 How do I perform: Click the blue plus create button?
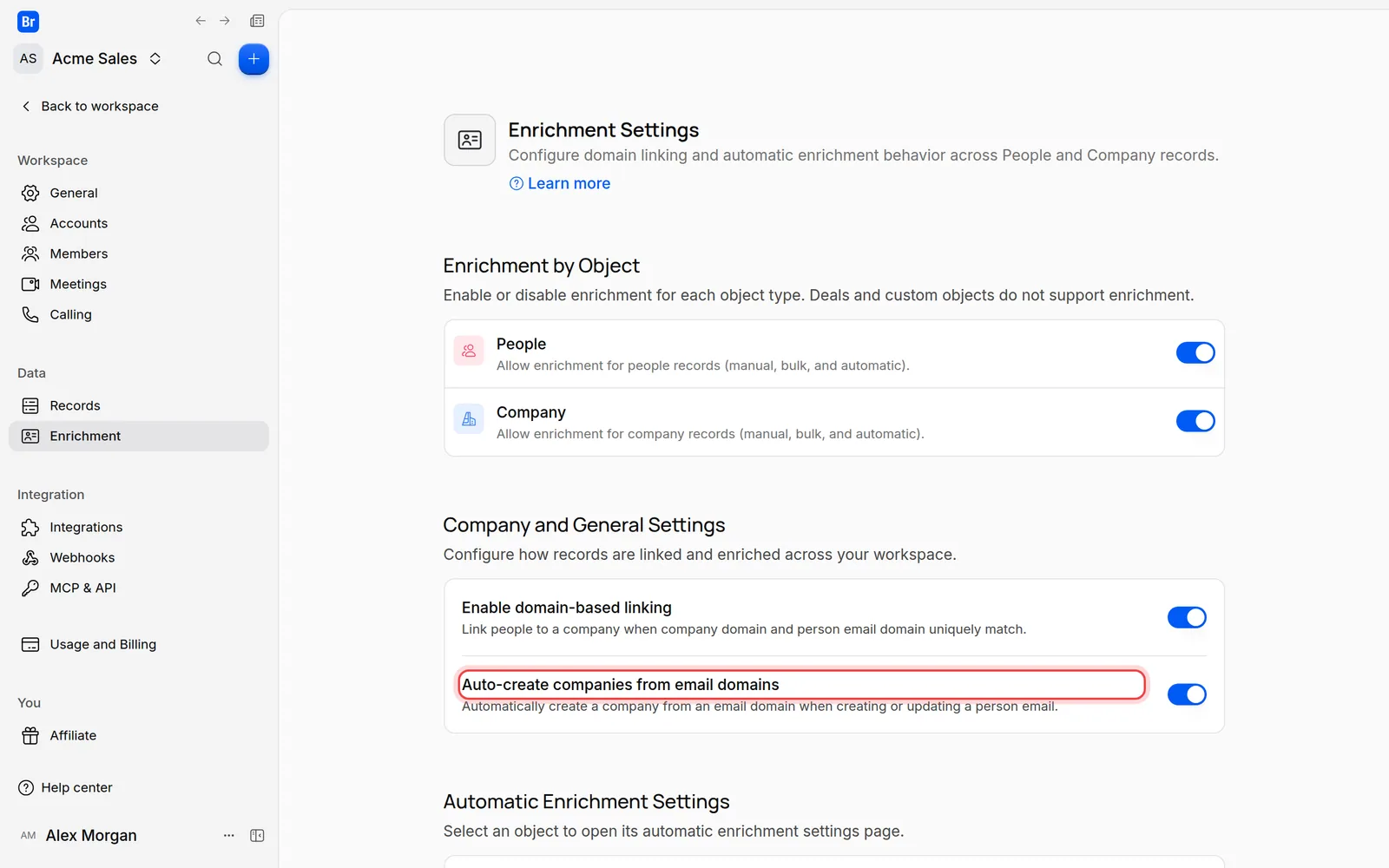tap(253, 59)
